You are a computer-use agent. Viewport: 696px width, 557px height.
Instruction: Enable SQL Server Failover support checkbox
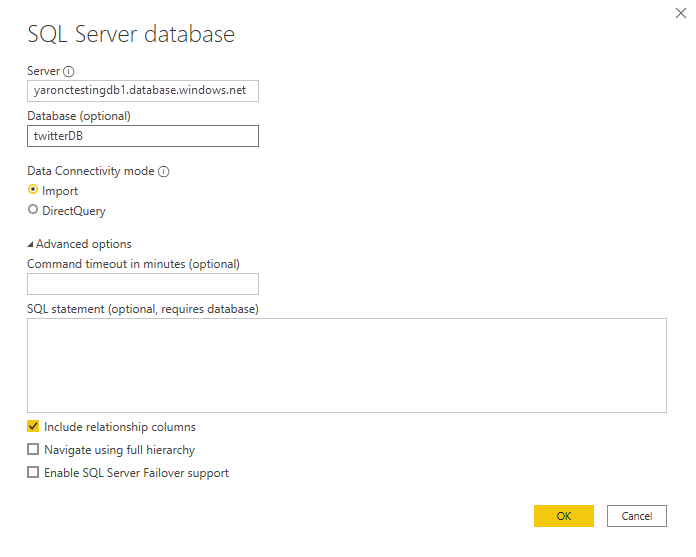click(33, 472)
